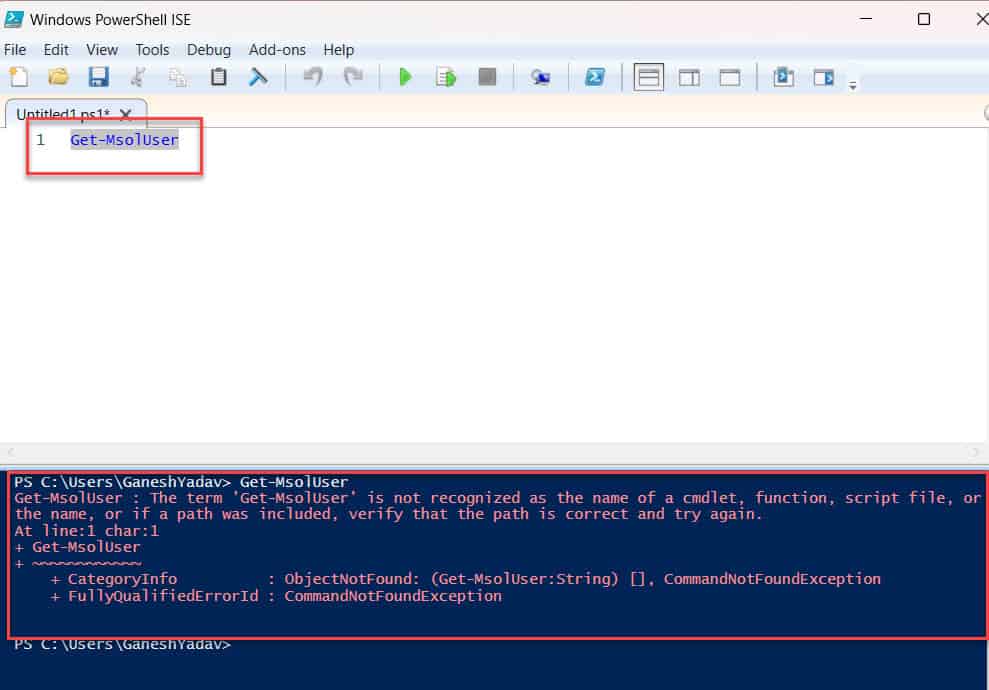Image resolution: width=989 pixels, height=690 pixels.
Task: Undo the last edit
Action: click(312, 77)
